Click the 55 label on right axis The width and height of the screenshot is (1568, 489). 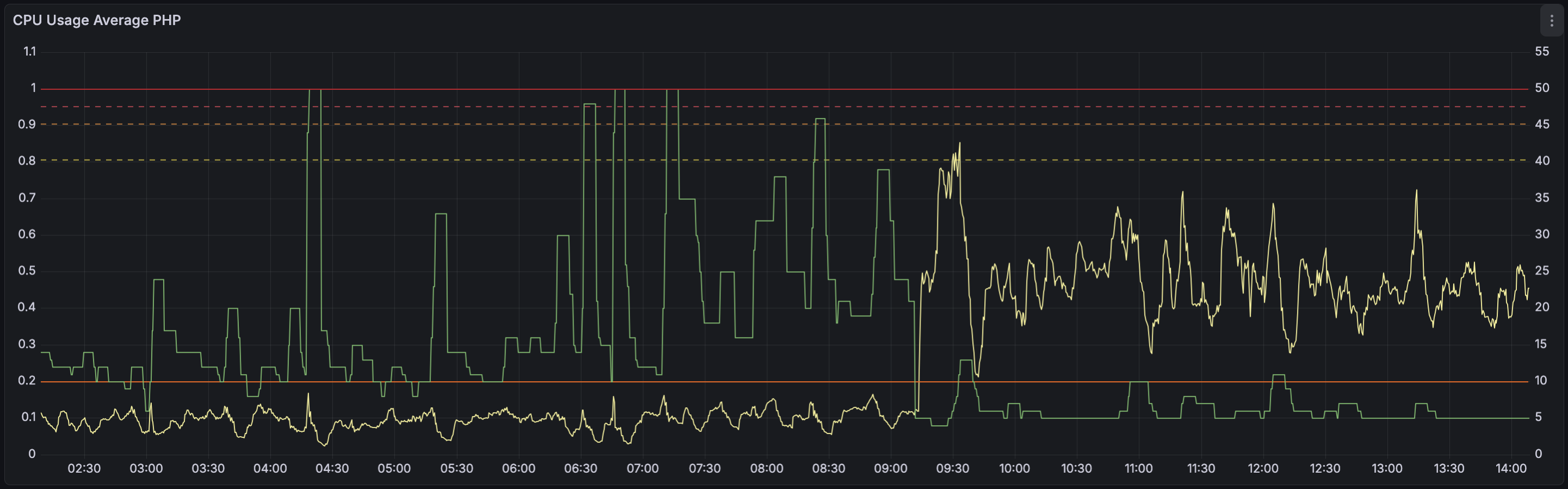tap(1541, 51)
